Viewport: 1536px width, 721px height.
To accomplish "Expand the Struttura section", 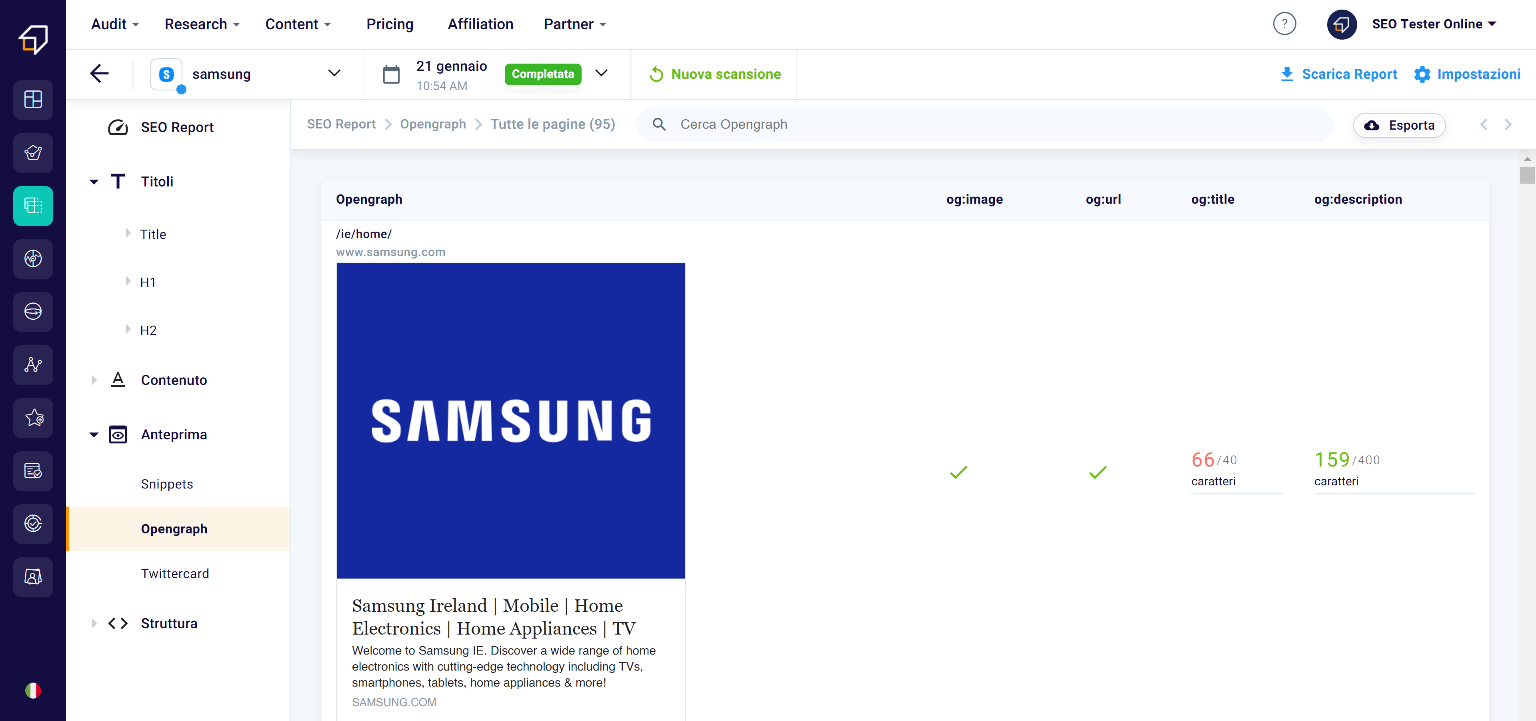I will click(94, 623).
